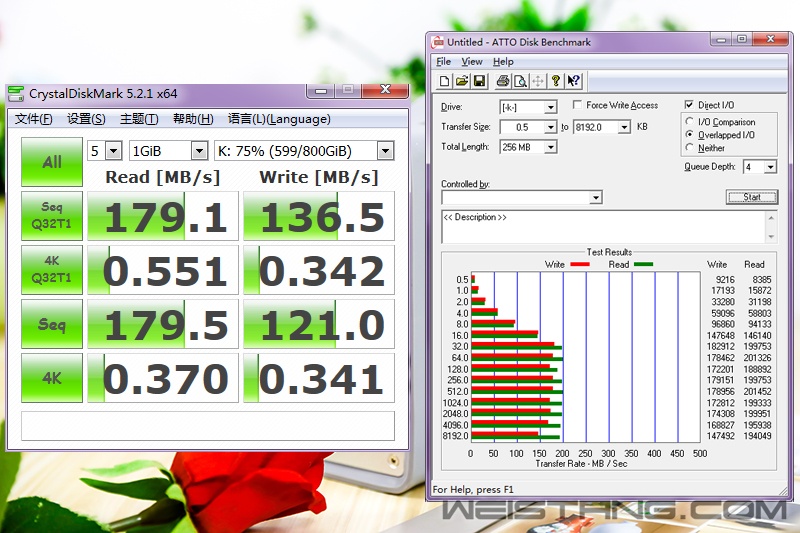The width and height of the screenshot is (800, 533).
Task: Open Total Length dropdown showing 256 MB
Action: coord(550,147)
